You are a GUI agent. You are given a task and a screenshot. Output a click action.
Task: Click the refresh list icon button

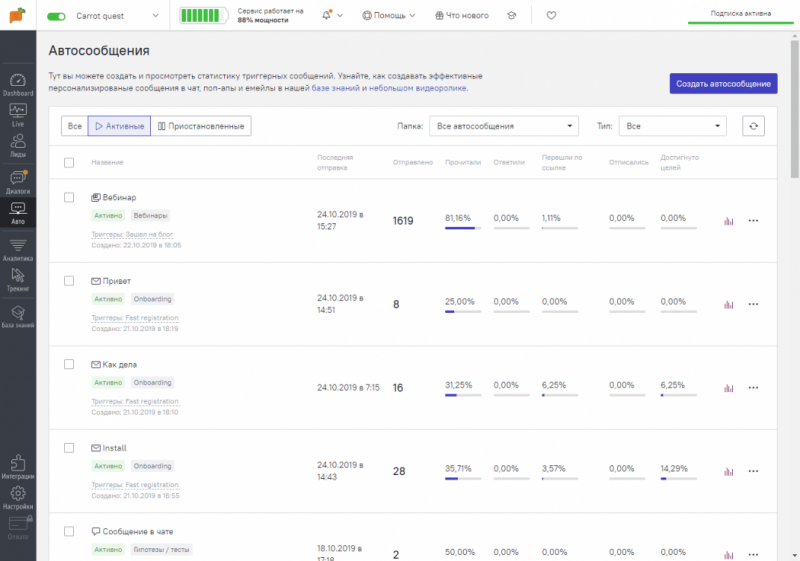tap(754, 126)
